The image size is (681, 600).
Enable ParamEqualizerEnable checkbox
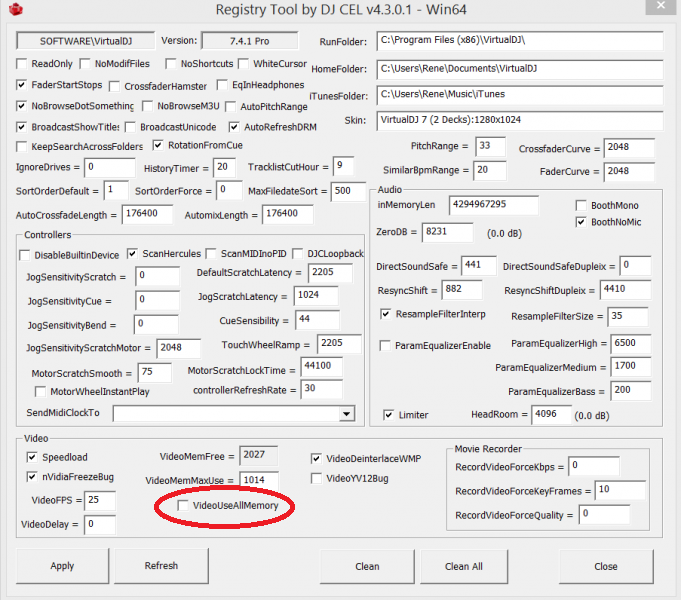[x=385, y=345]
